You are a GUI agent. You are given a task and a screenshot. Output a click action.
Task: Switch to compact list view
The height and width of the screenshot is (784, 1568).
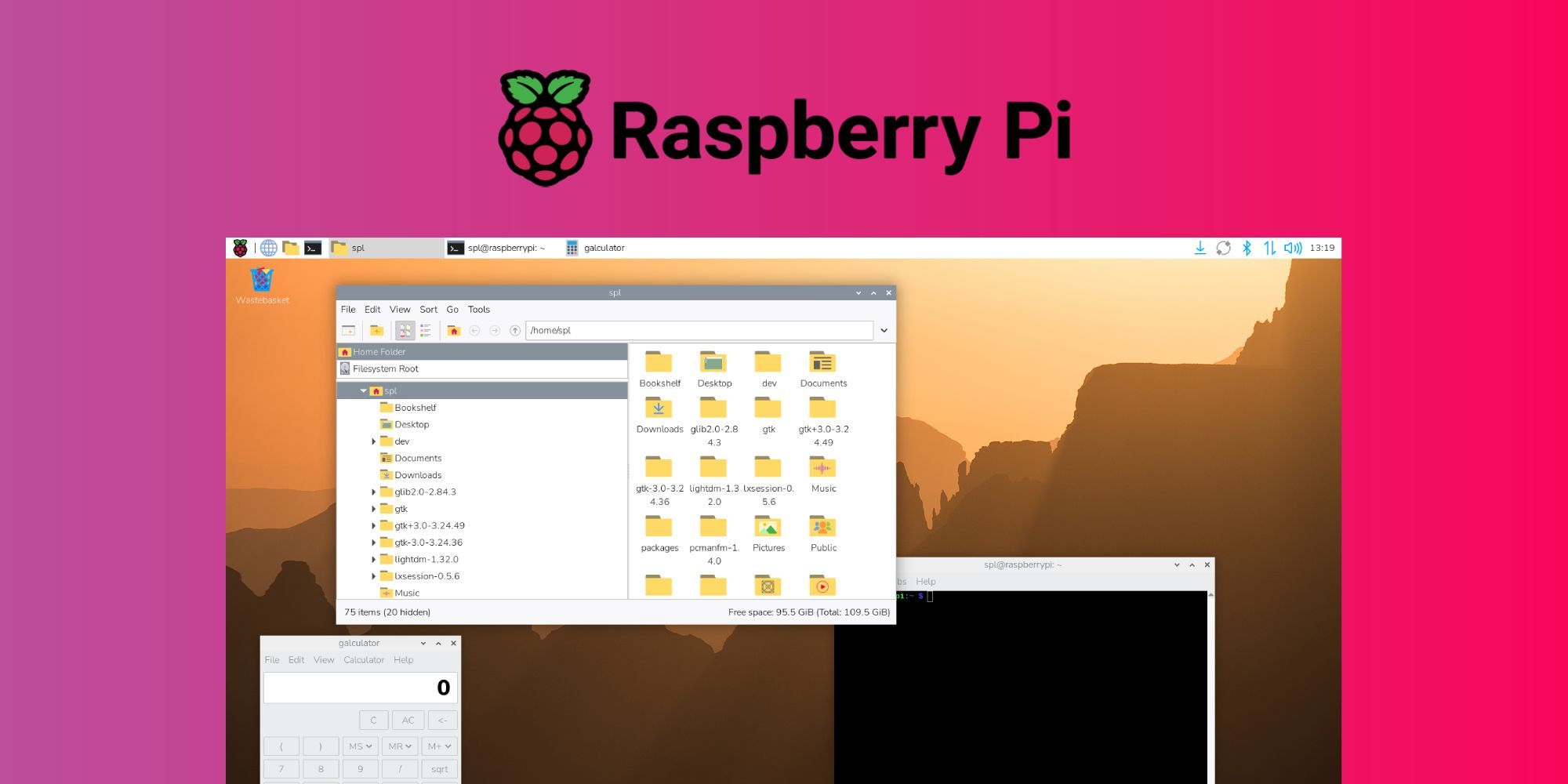pyautogui.click(x=426, y=330)
